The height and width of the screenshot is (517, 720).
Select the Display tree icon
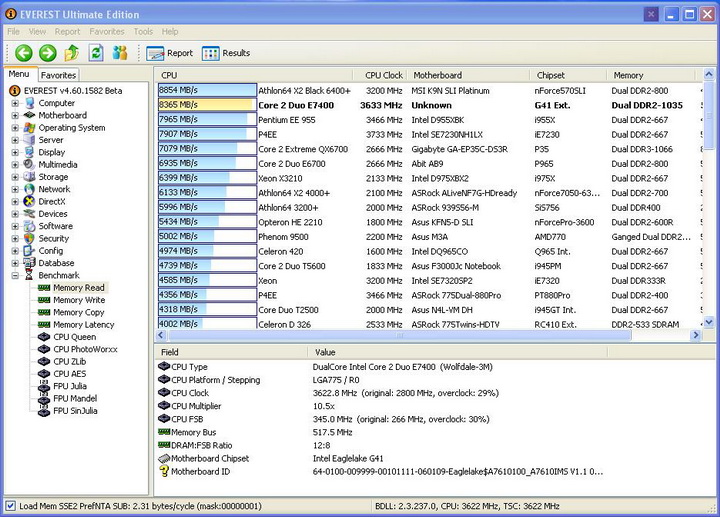[29, 152]
